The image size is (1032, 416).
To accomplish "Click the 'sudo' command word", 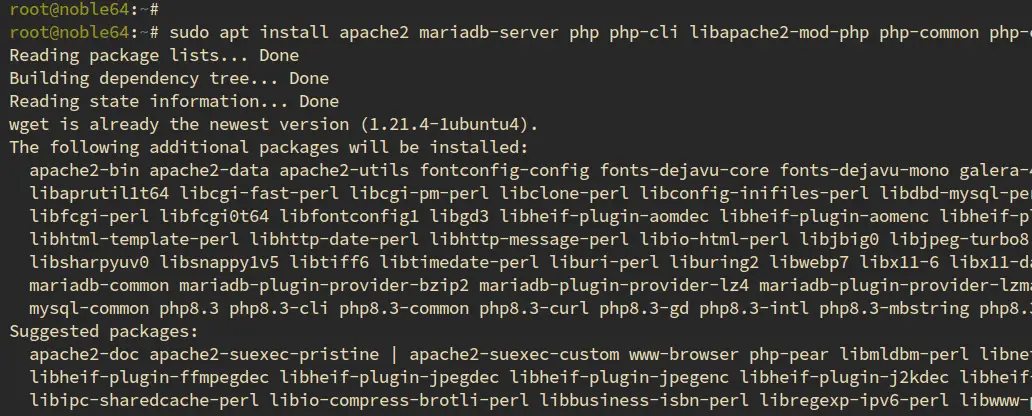I will tap(189, 32).
